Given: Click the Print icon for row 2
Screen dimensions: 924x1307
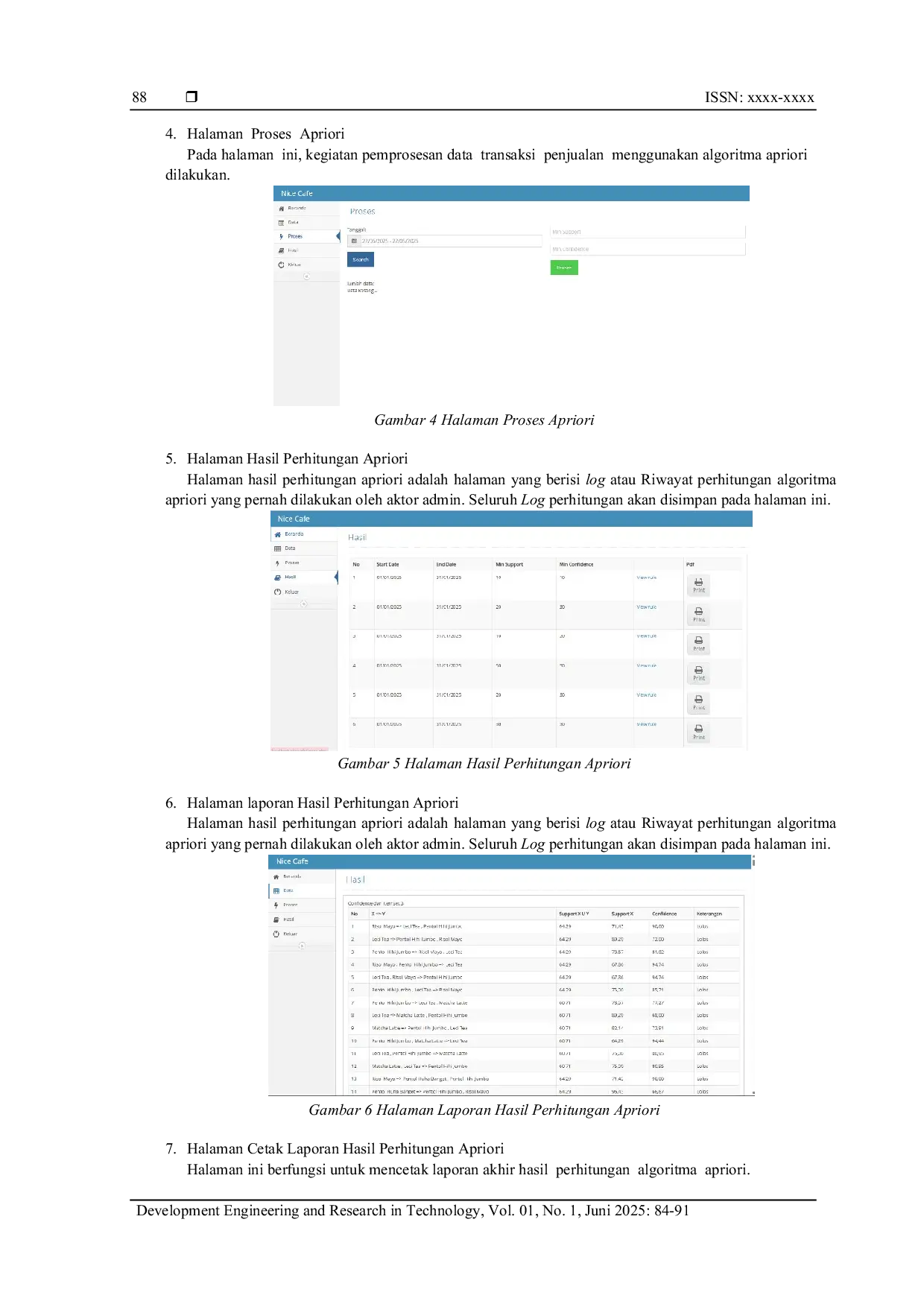Looking at the screenshot, I should pos(698,614).
